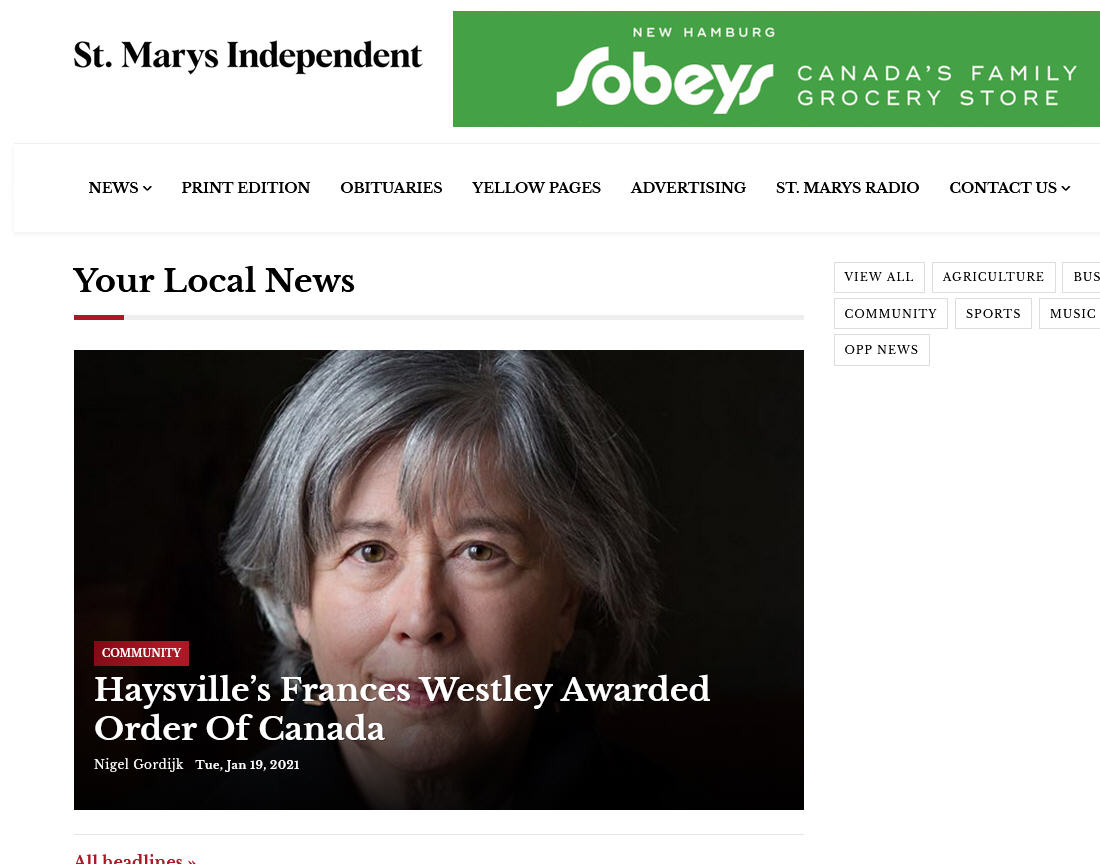1100x864 pixels.
Task: Open the Print Edition page
Action: (246, 188)
